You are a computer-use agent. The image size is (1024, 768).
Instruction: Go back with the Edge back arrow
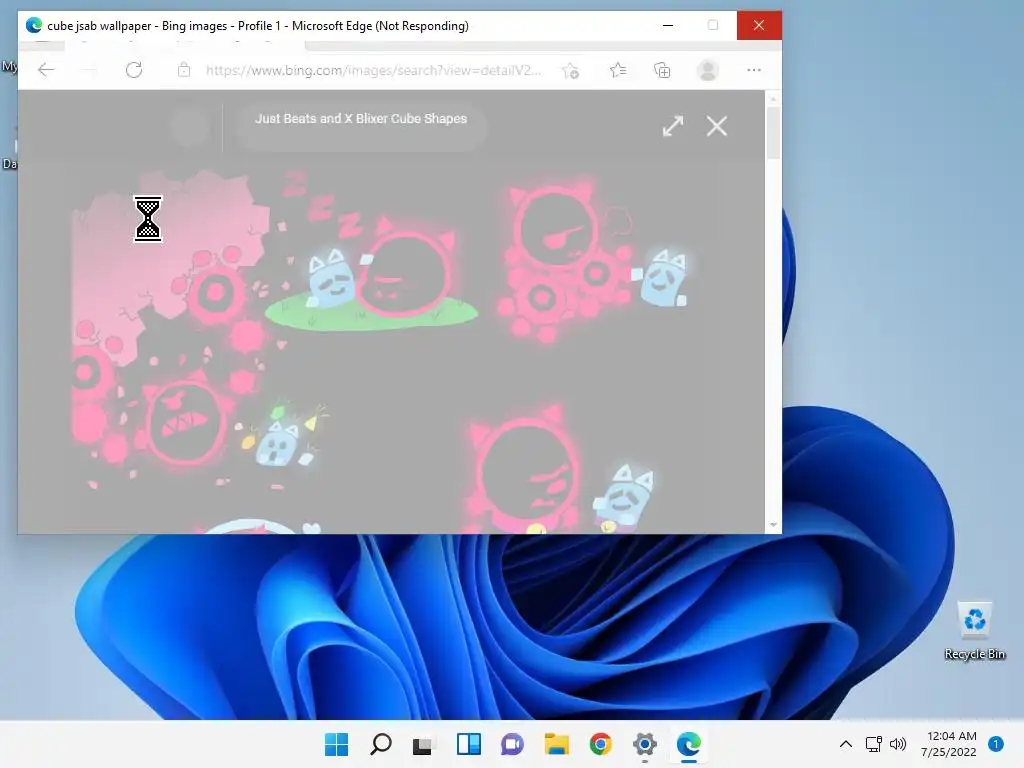tap(46, 70)
